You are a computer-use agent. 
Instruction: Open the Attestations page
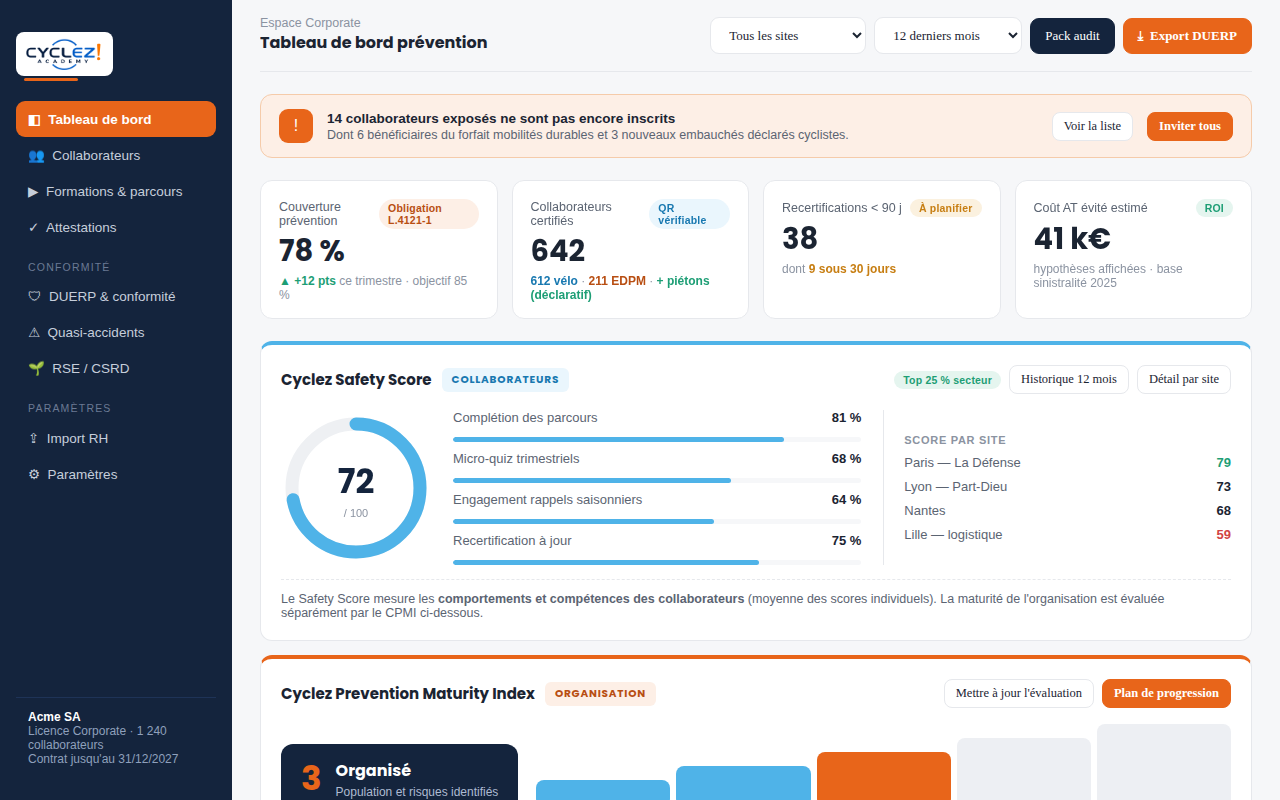click(x=116, y=228)
